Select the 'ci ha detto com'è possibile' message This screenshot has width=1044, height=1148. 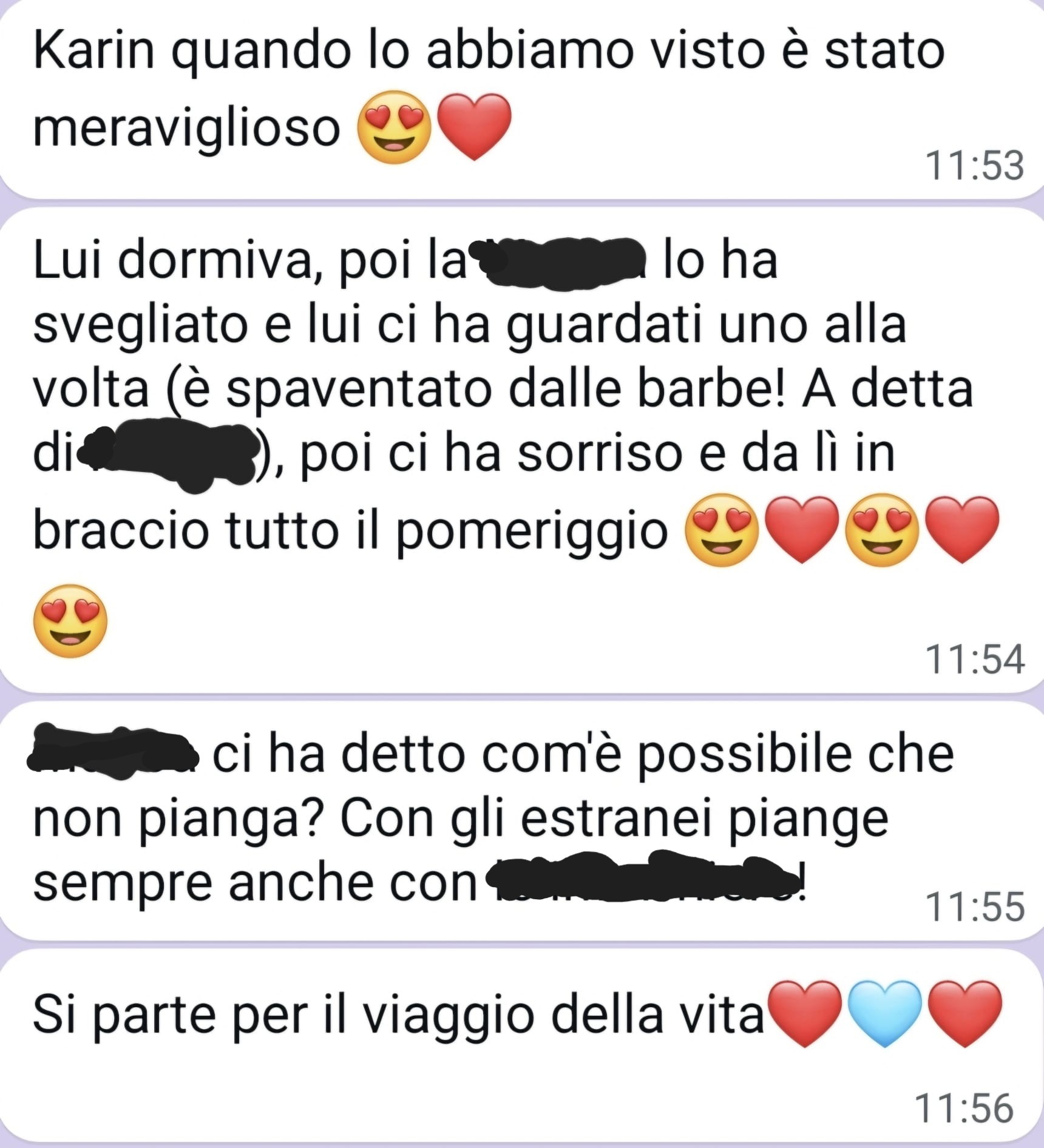click(x=522, y=820)
